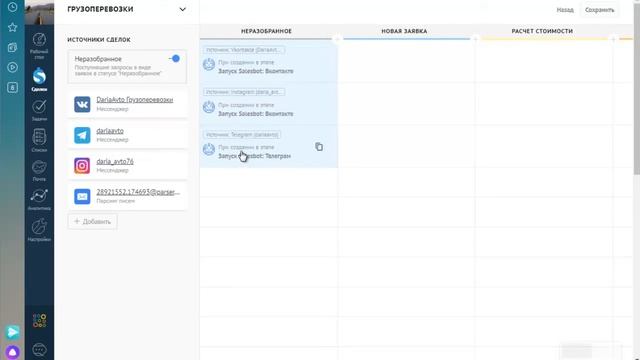The width and height of the screenshot is (640, 360).
Task: Open the colorful dots apps icon
Action: coord(39,320)
